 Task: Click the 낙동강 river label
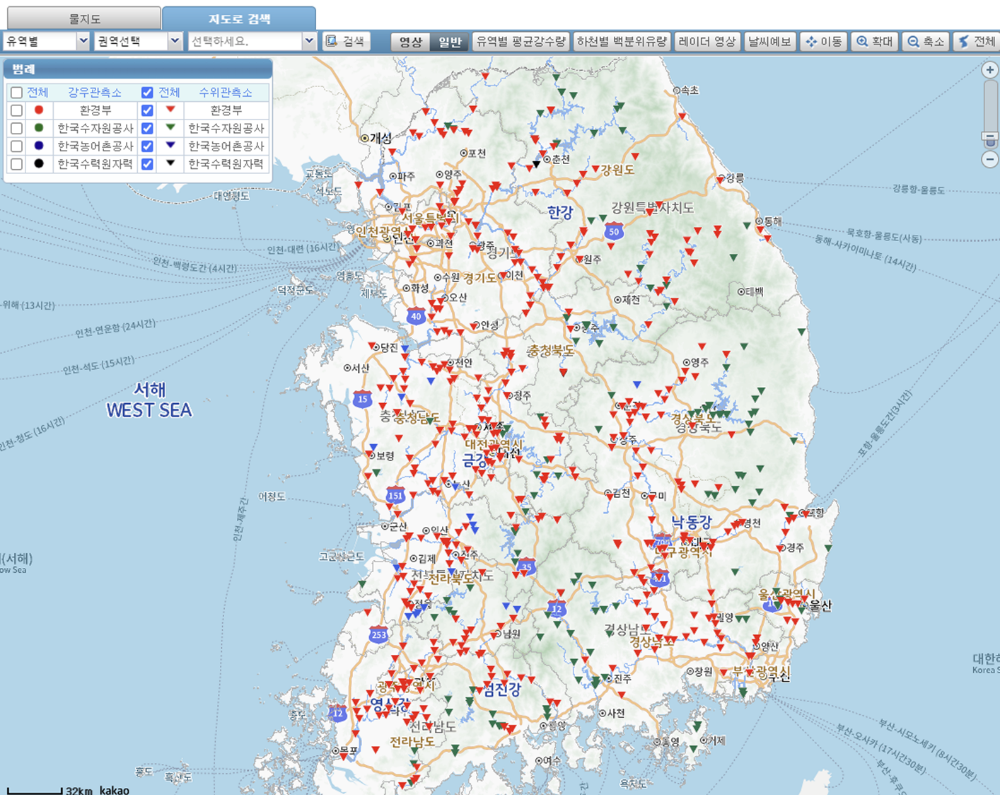tap(692, 521)
